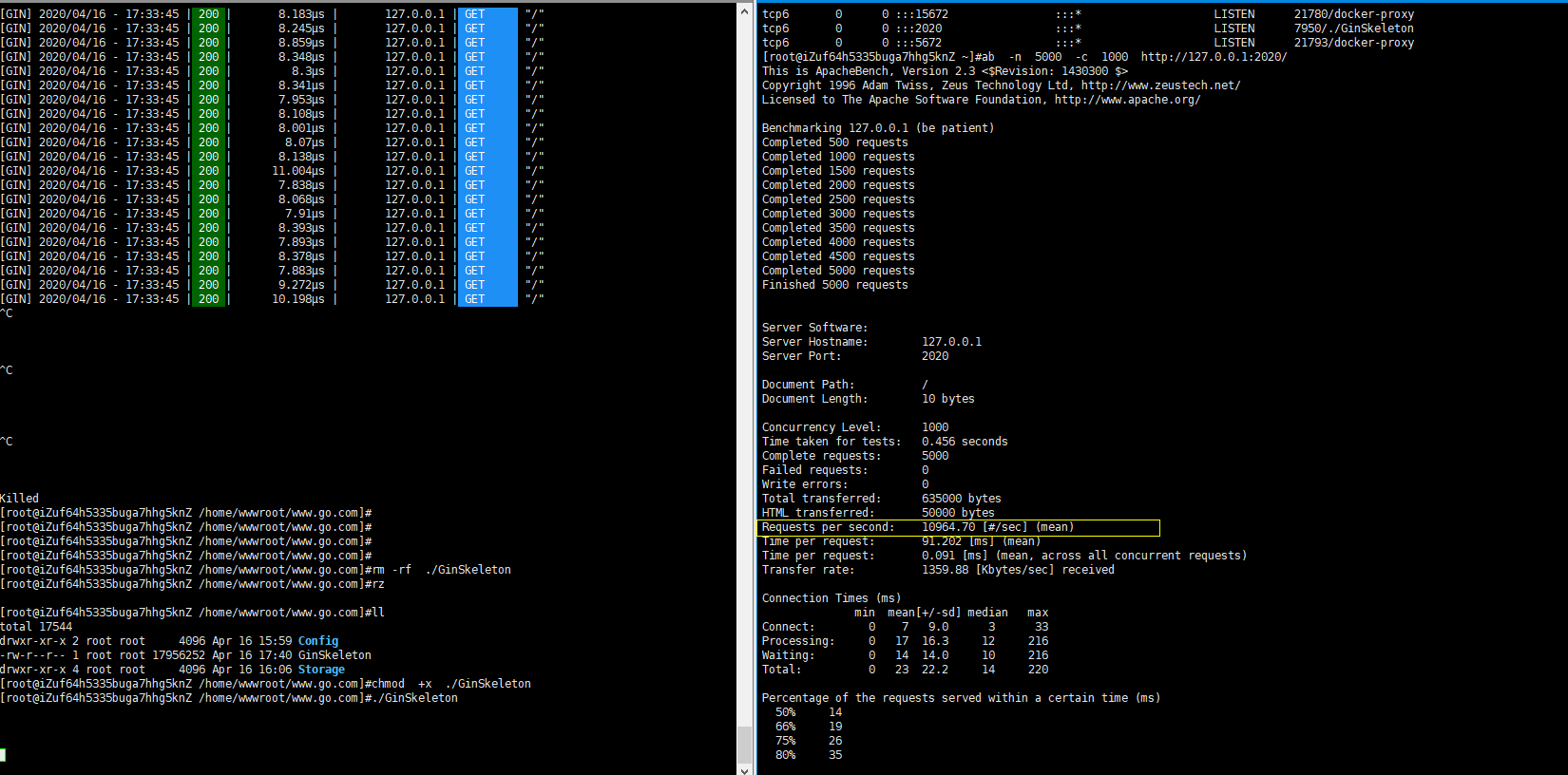Click the file size '17956252'

[179, 655]
